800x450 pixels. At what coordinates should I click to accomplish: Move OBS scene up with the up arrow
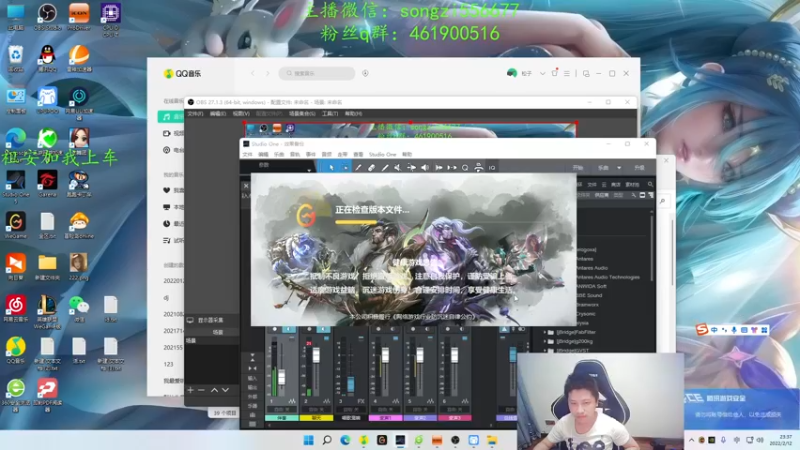tap(214, 390)
